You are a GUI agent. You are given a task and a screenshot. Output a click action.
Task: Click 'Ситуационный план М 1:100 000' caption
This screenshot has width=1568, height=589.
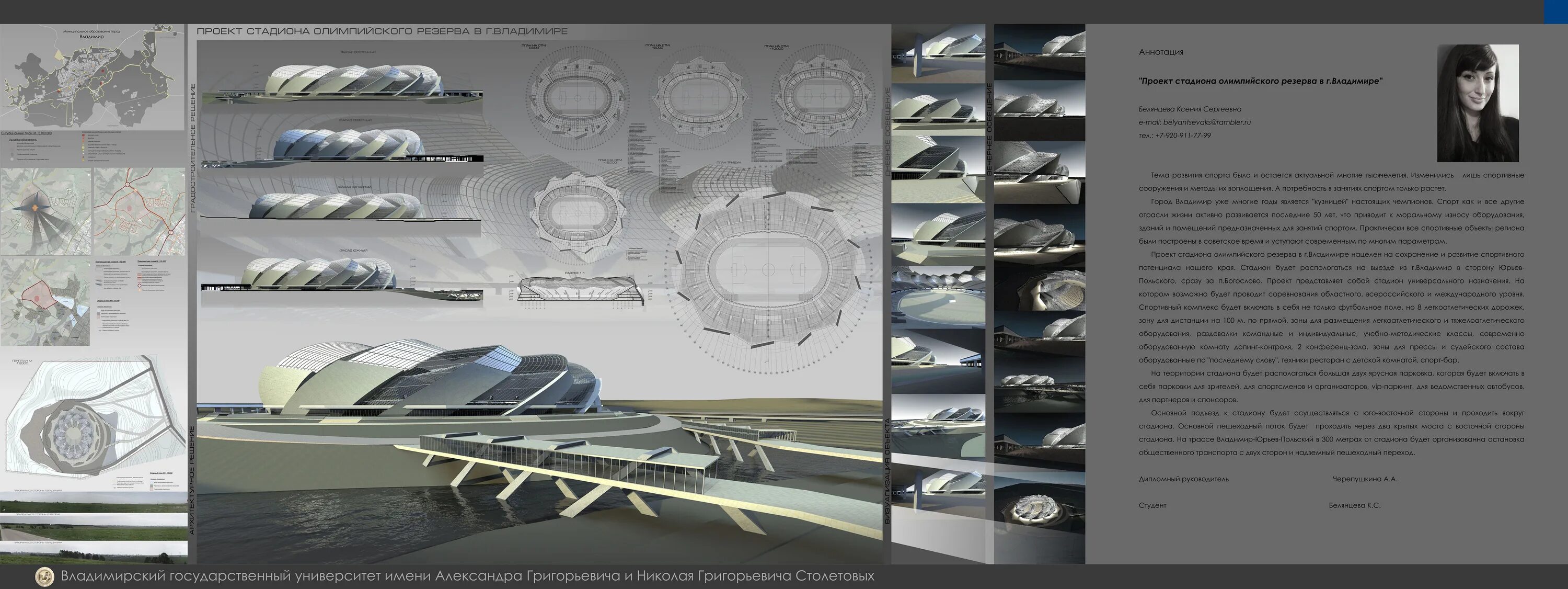[26, 133]
